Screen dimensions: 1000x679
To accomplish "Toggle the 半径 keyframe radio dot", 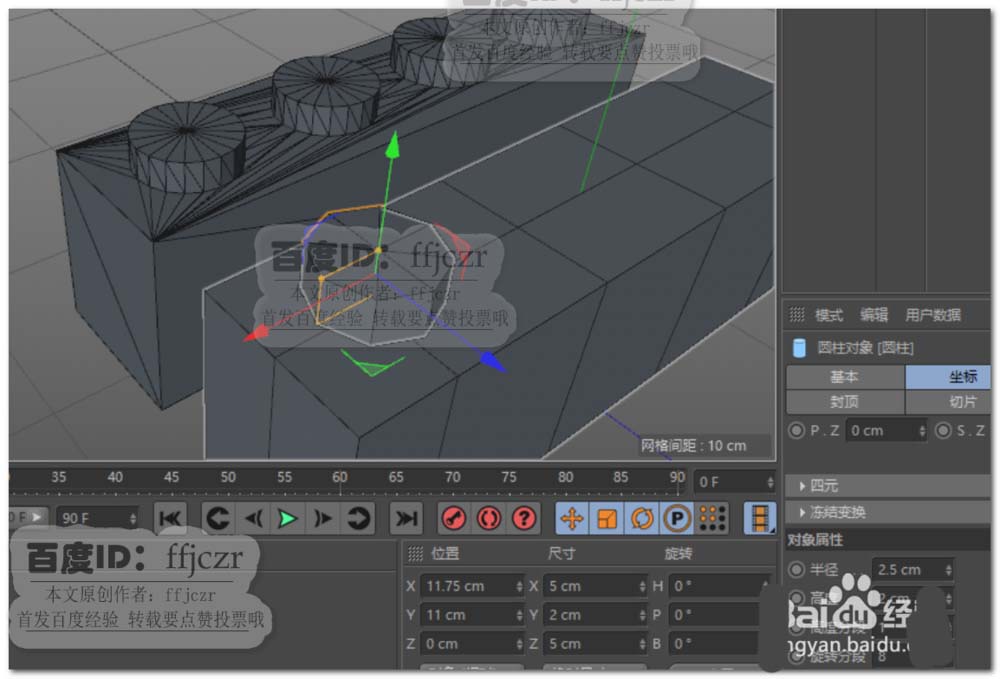I will coord(796,569).
